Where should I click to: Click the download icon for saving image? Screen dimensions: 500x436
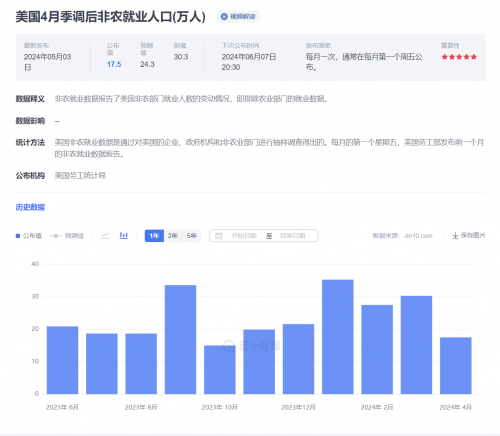pyautogui.click(x=455, y=236)
